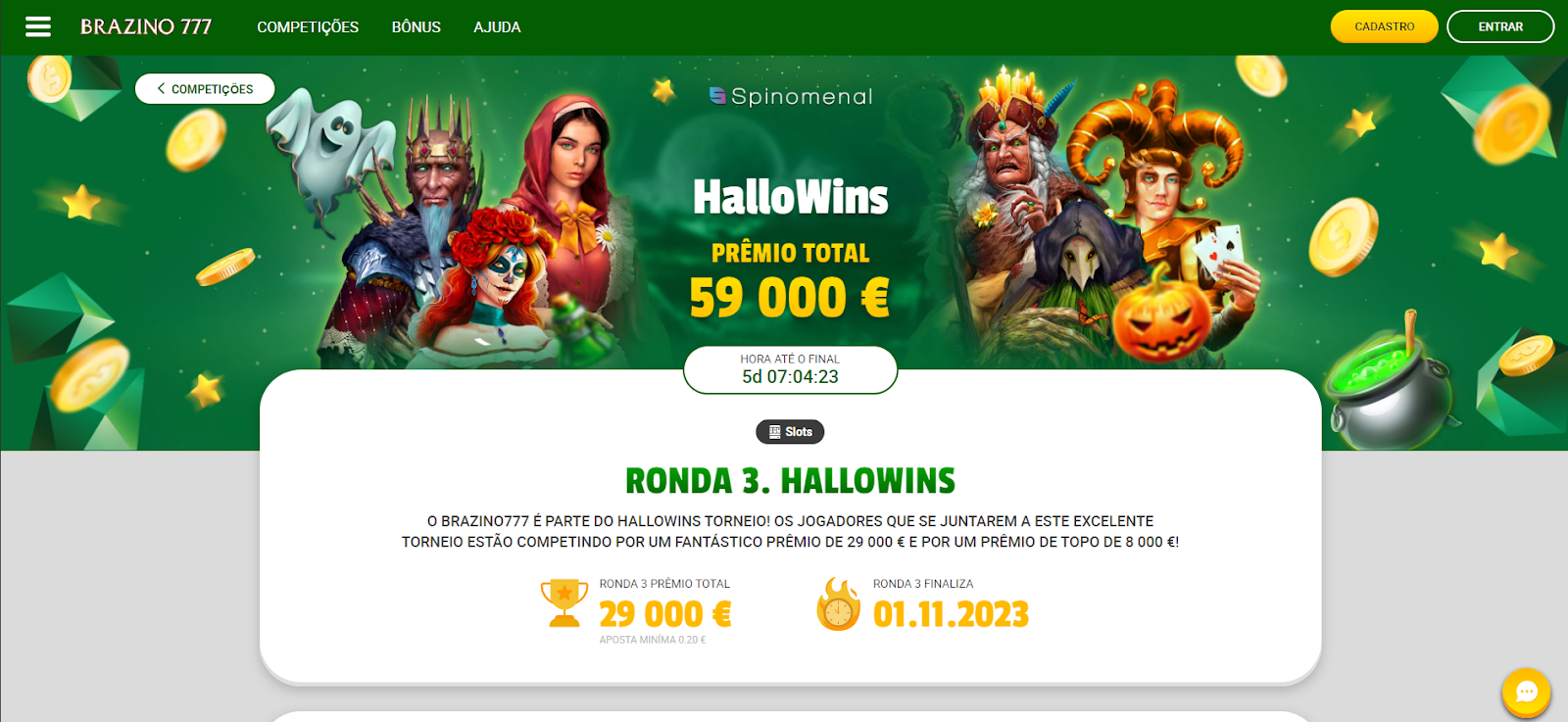Click the Ronda 3. HalloWins heading
Viewport: 1568px width, 722px height.
coord(790,481)
